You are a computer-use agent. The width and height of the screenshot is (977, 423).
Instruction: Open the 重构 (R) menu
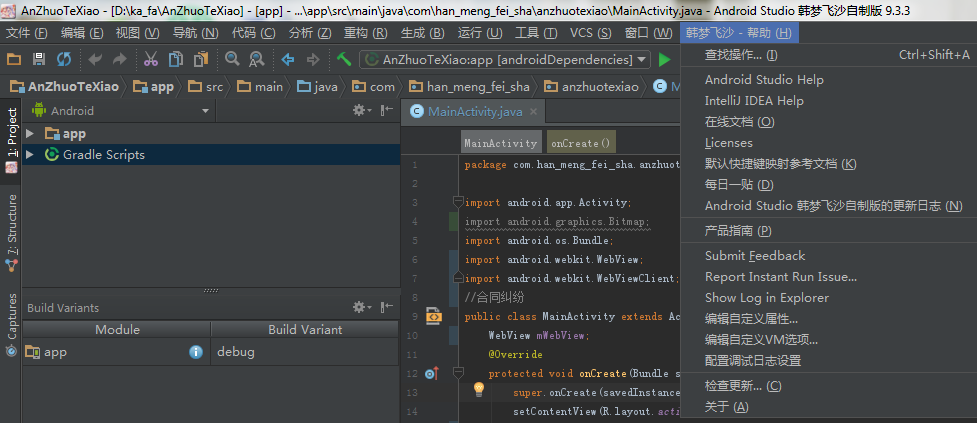pos(366,33)
